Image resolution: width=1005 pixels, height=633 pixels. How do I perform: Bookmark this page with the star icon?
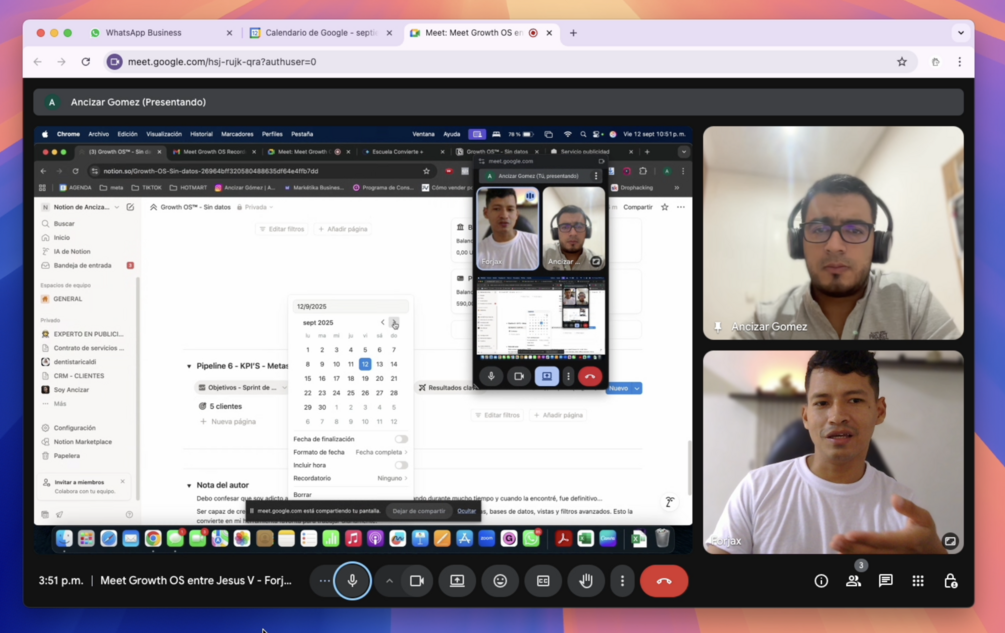pos(902,62)
